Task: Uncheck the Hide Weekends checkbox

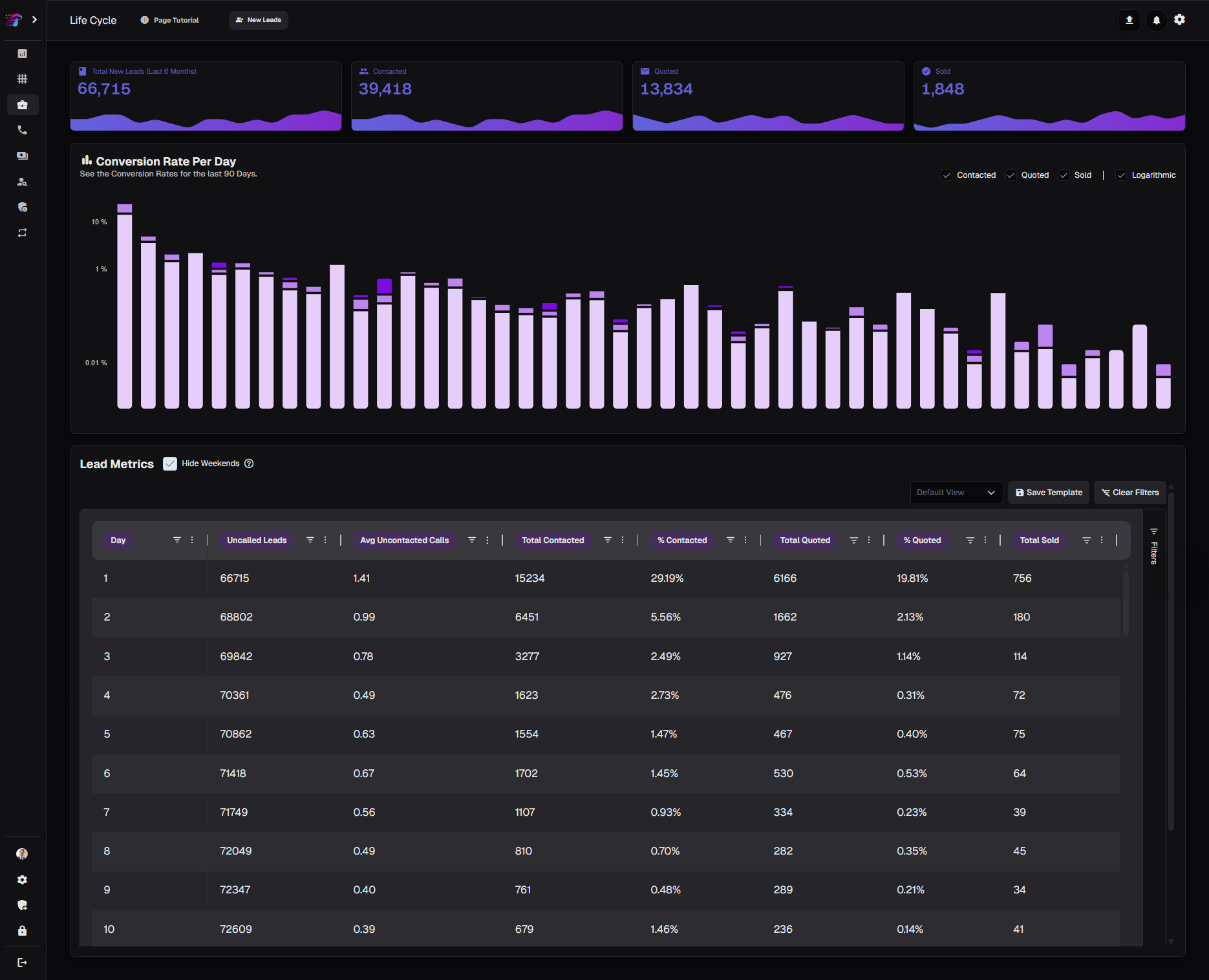Action: click(x=170, y=463)
